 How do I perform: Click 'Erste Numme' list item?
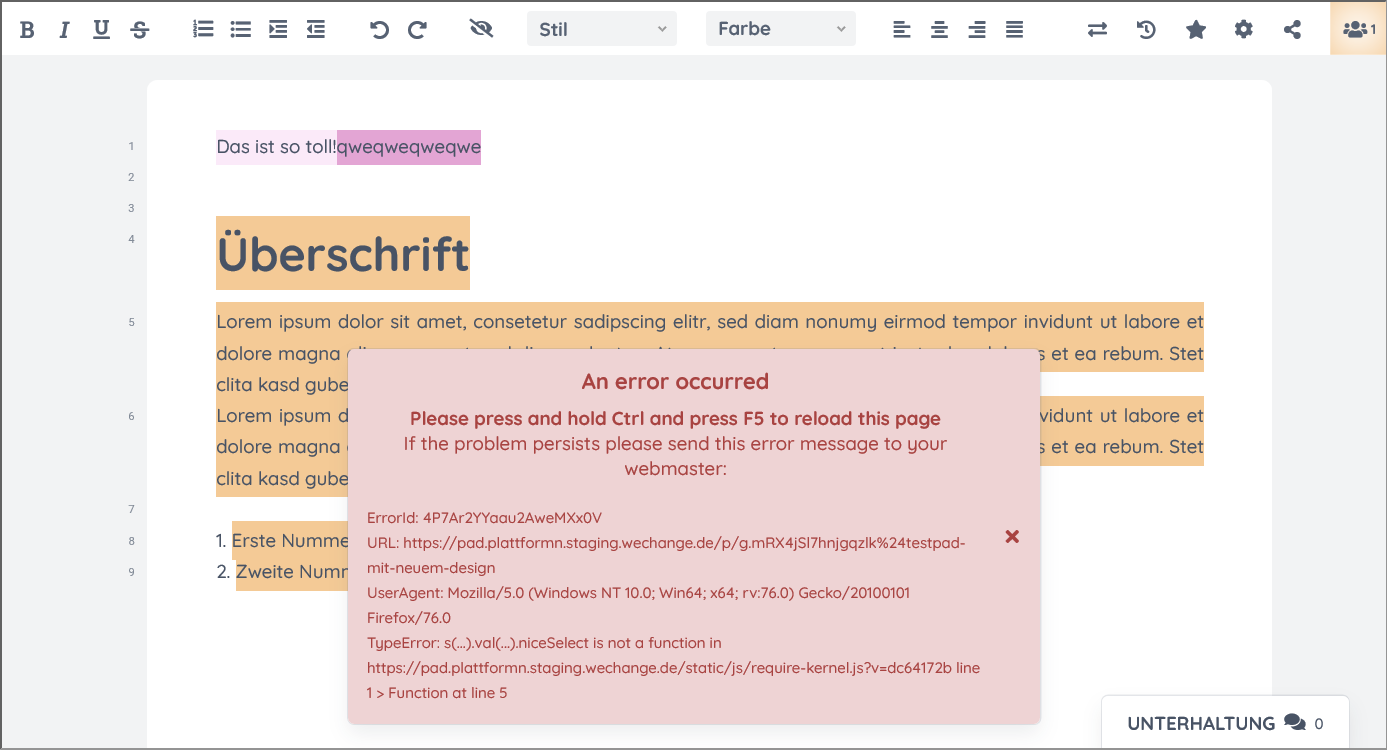coord(290,541)
